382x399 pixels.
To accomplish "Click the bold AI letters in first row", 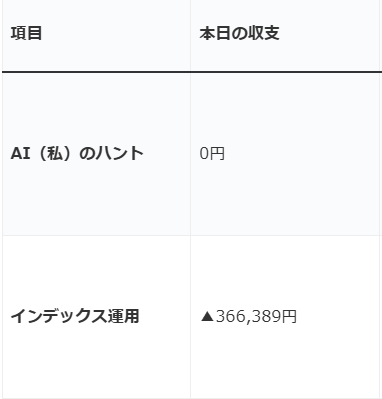I will coord(21,154).
